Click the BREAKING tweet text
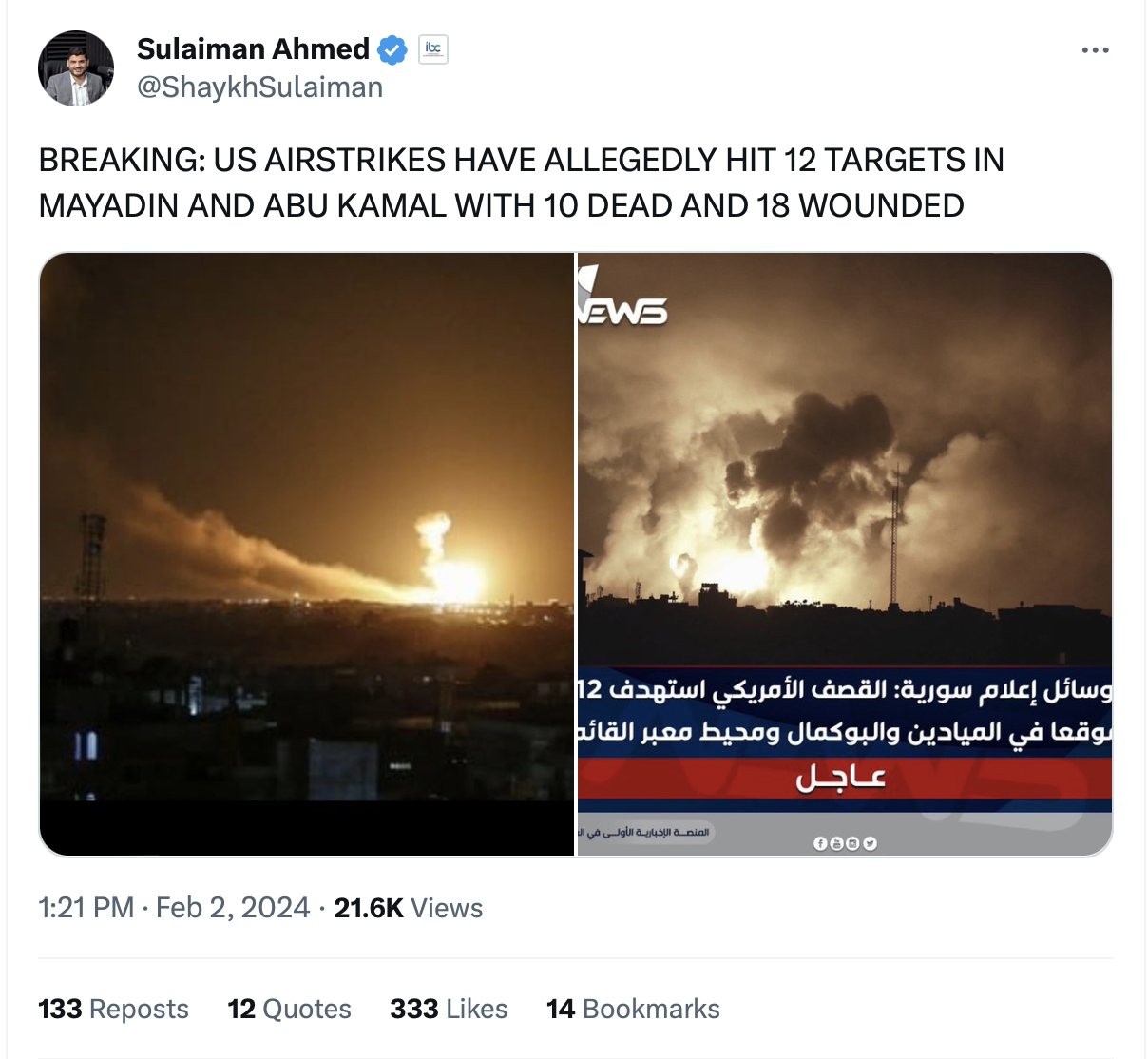 pos(521,183)
